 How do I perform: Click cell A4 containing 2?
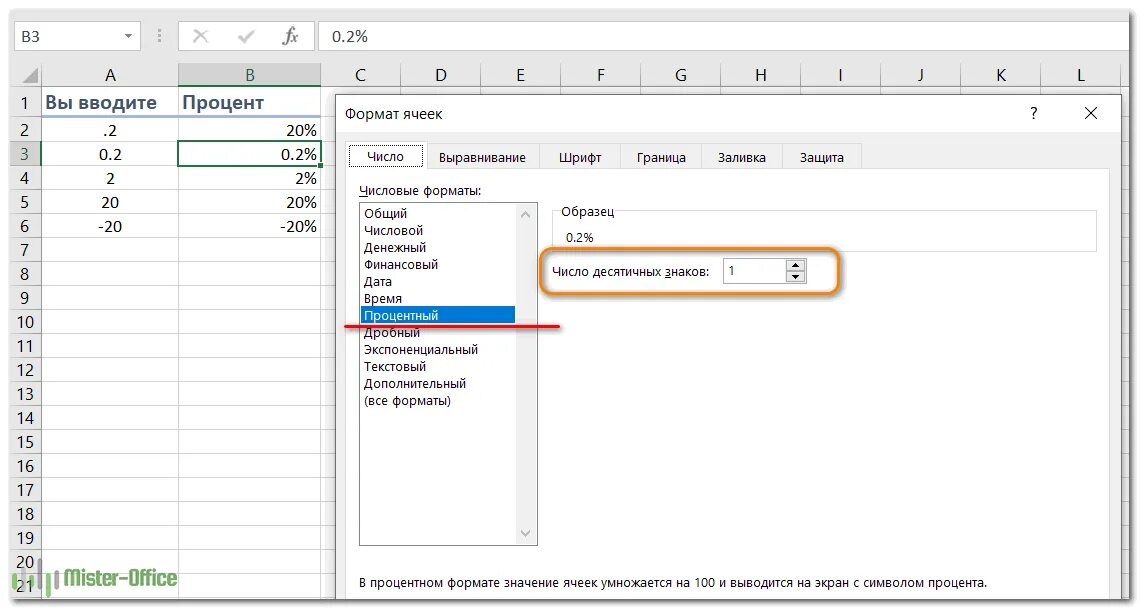coord(110,178)
